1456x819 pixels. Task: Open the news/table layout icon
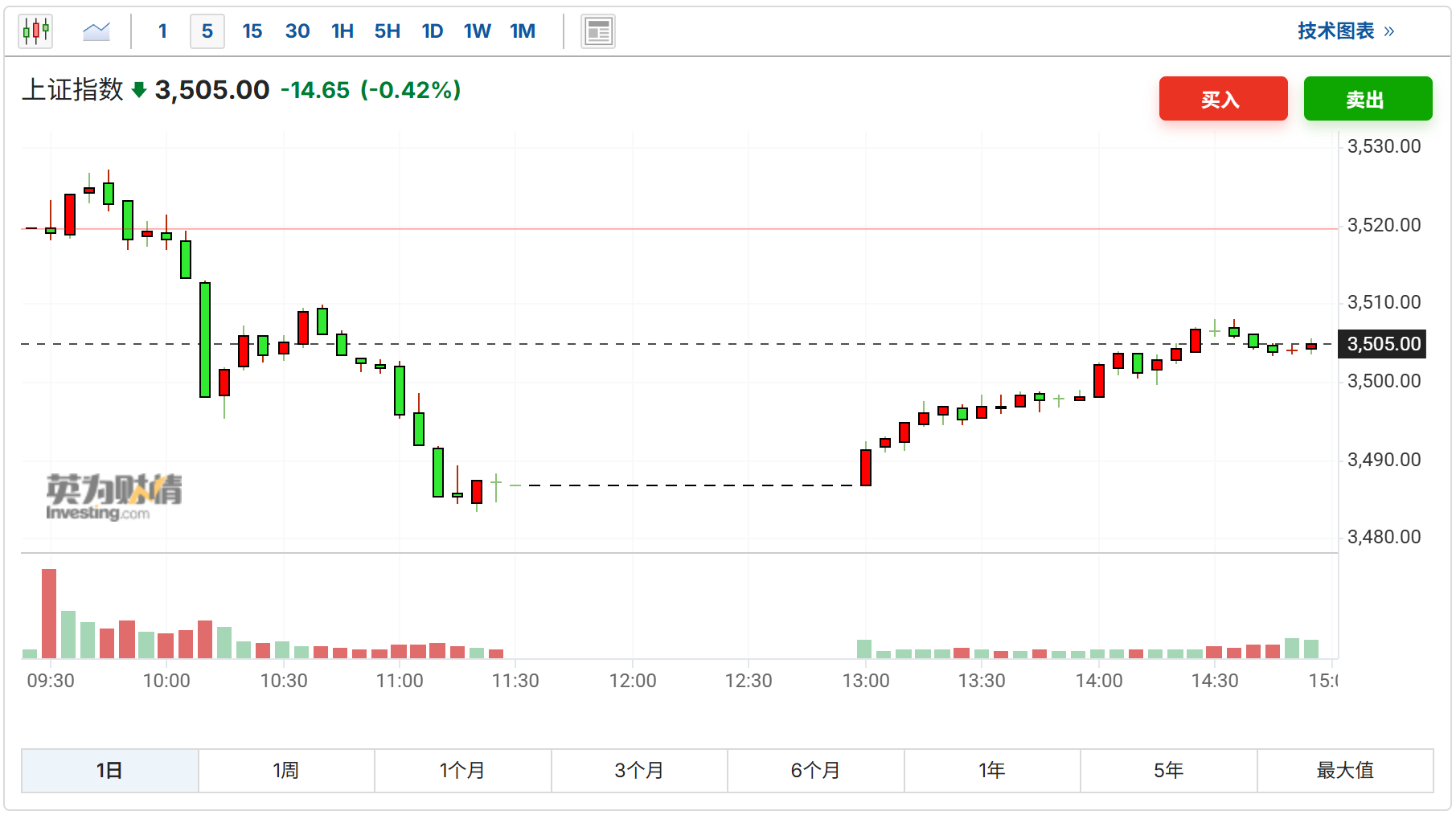tap(598, 31)
